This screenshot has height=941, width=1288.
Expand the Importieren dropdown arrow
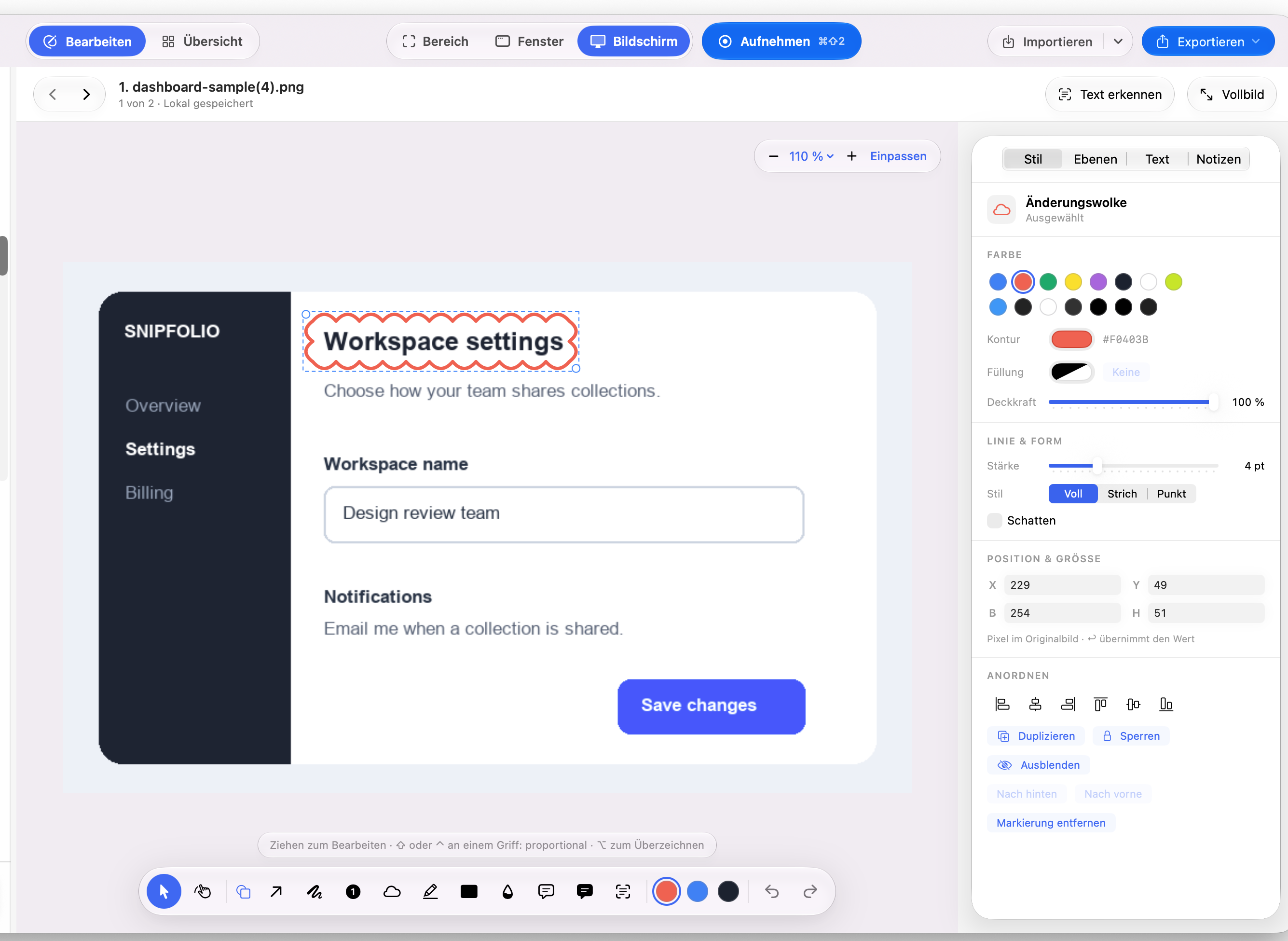point(1118,42)
